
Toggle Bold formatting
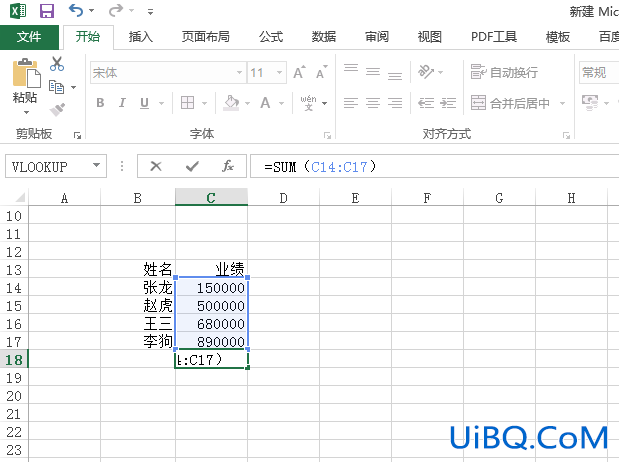100,103
